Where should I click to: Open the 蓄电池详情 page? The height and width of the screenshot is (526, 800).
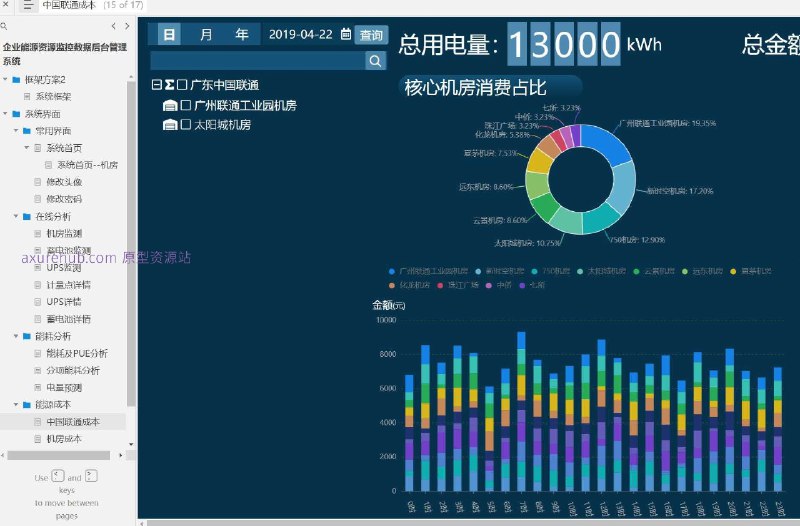(x=68, y=319)
